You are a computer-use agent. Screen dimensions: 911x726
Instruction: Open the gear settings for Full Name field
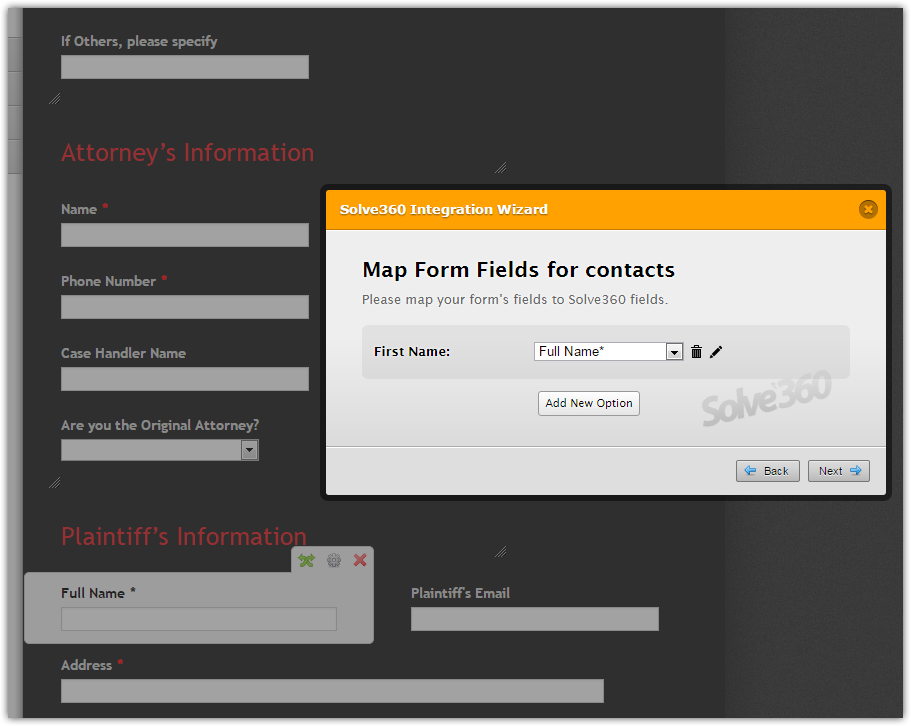pyautogui.click(x=334, y=561)
